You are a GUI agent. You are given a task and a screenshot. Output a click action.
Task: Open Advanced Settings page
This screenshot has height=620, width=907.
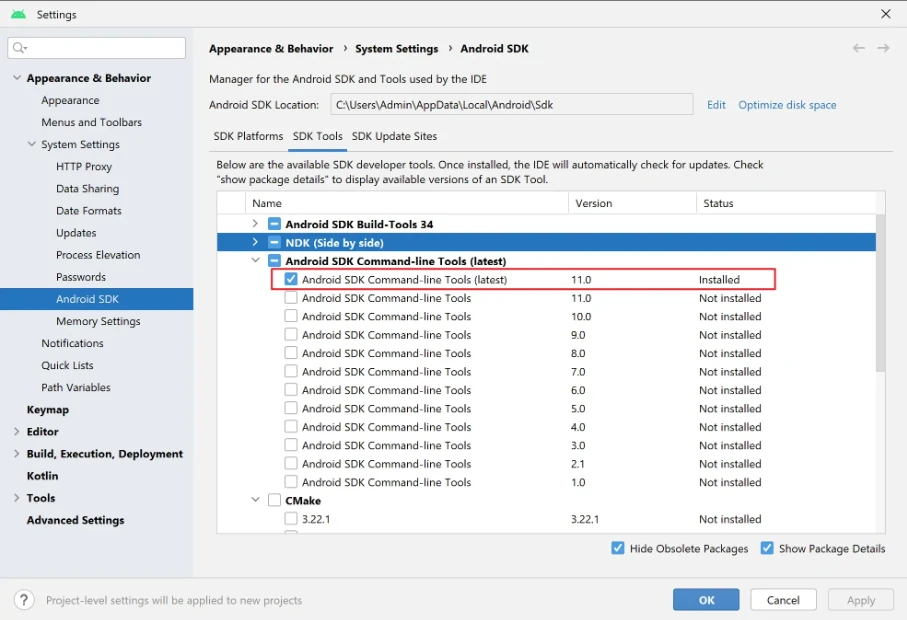coord(75,520)
